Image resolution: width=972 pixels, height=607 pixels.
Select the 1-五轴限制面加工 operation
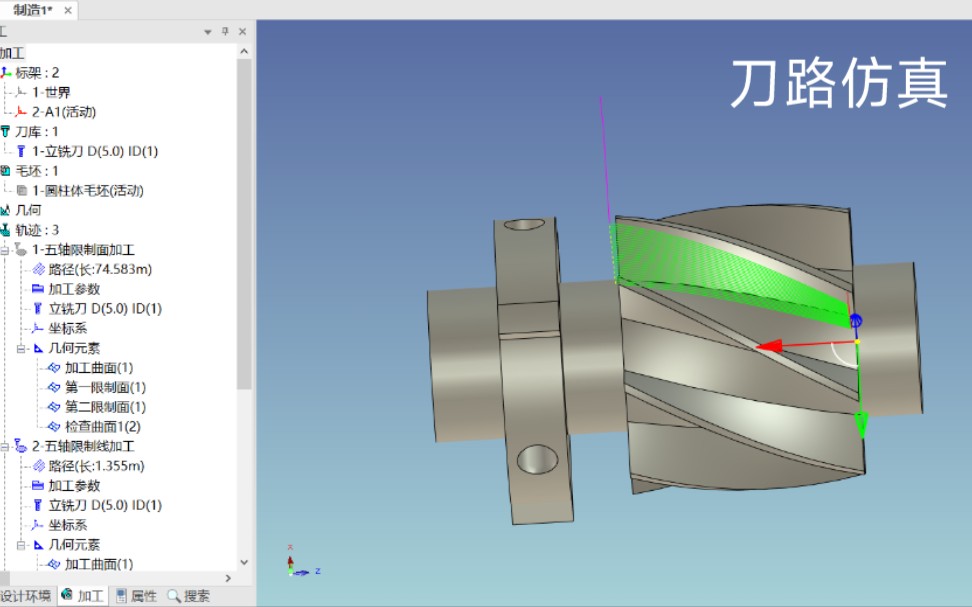83,250
